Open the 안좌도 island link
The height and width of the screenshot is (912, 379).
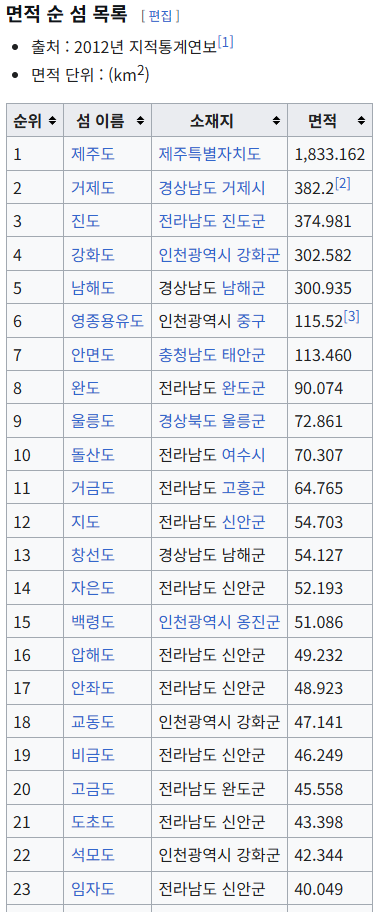pyautogui.click(x=93, y=689)
